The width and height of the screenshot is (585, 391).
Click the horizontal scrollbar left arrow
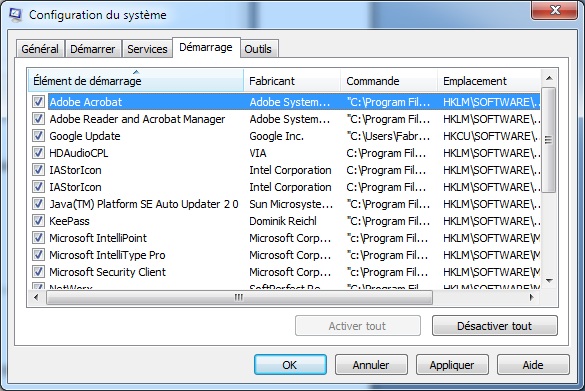[x=36, y=297]
